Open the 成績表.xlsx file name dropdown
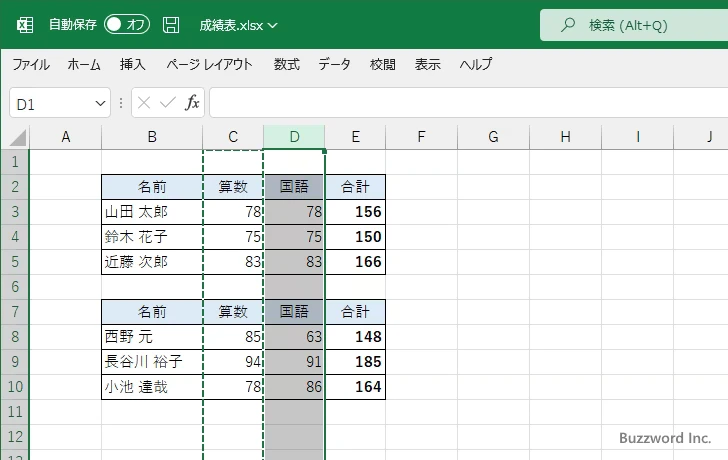Screen dimensions: 728x460 238,26
